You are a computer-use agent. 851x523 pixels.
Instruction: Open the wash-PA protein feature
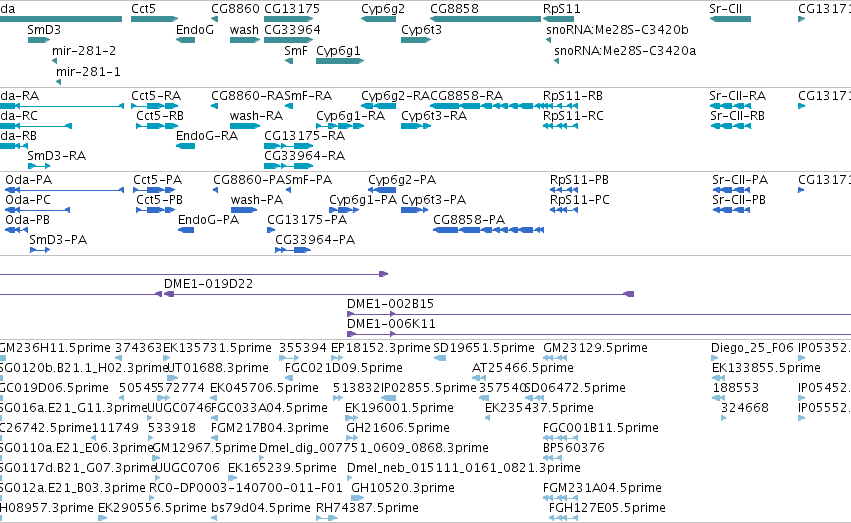tap(244, 210)
